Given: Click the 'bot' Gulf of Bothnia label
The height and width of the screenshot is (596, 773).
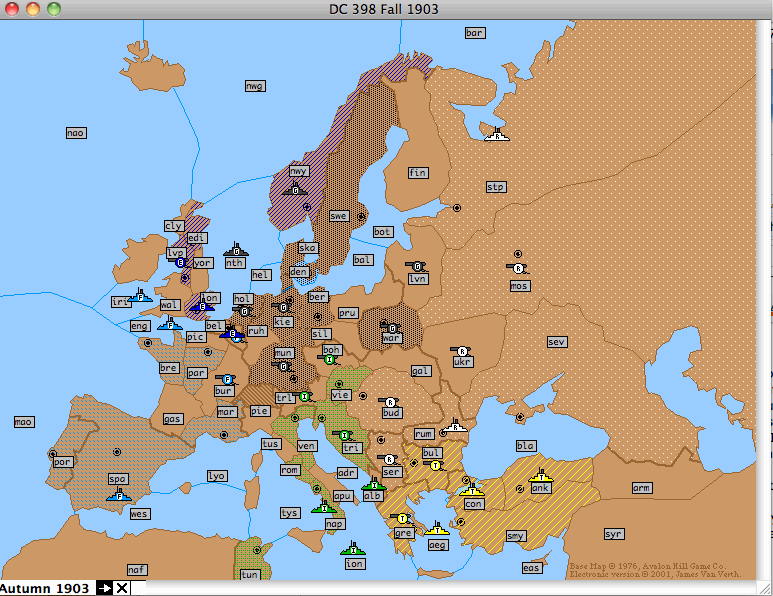Looking at the screenshot, I should click(383, 232).
